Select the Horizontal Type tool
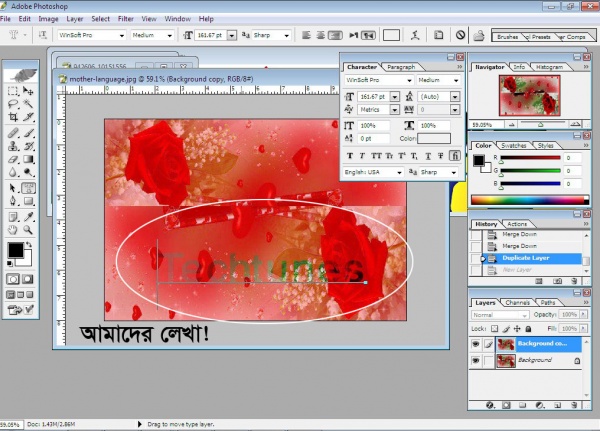Viewport: 600px width, 431px height. click(x=28, y=188)
